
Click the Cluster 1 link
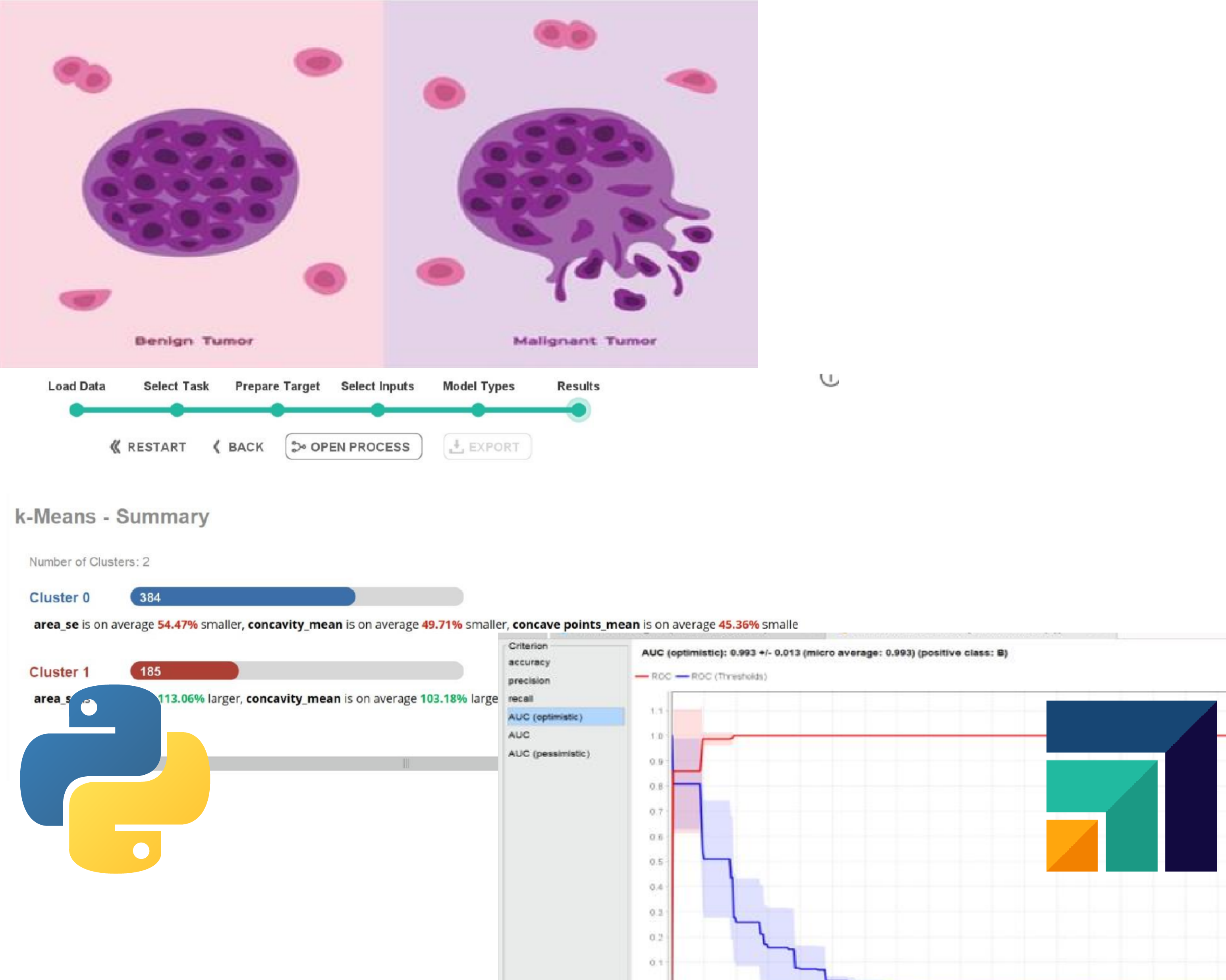pyautogui.click(x=60, y=672)
